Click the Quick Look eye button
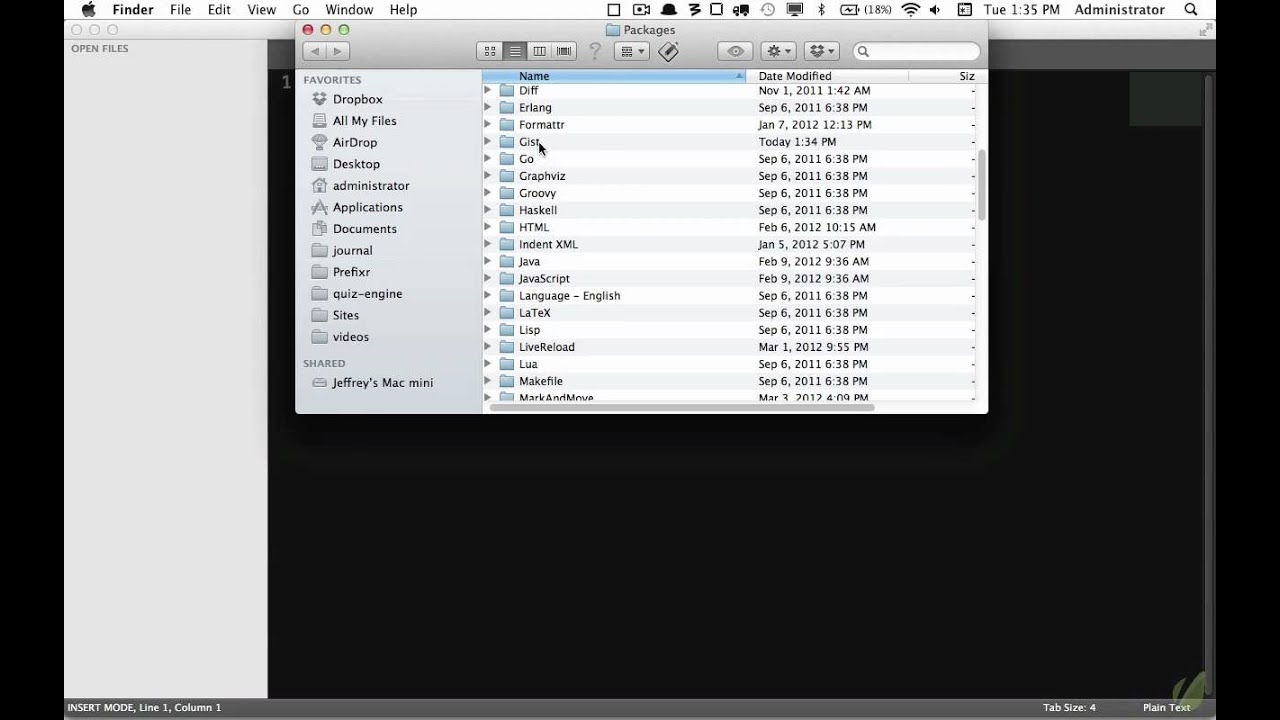This screenshot has width=1280, height=720. (x=736, y=51)
